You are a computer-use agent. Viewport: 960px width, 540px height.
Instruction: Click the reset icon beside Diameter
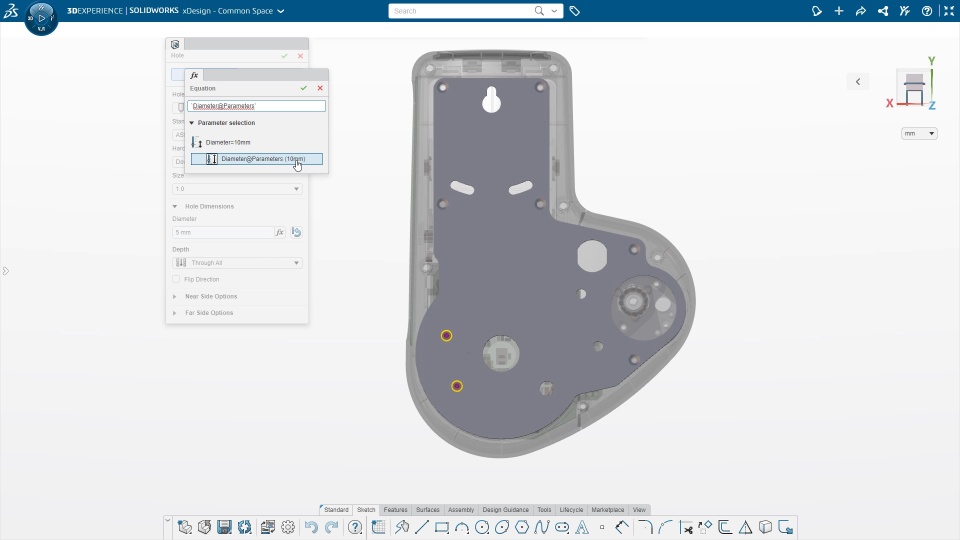coord(296,233)
